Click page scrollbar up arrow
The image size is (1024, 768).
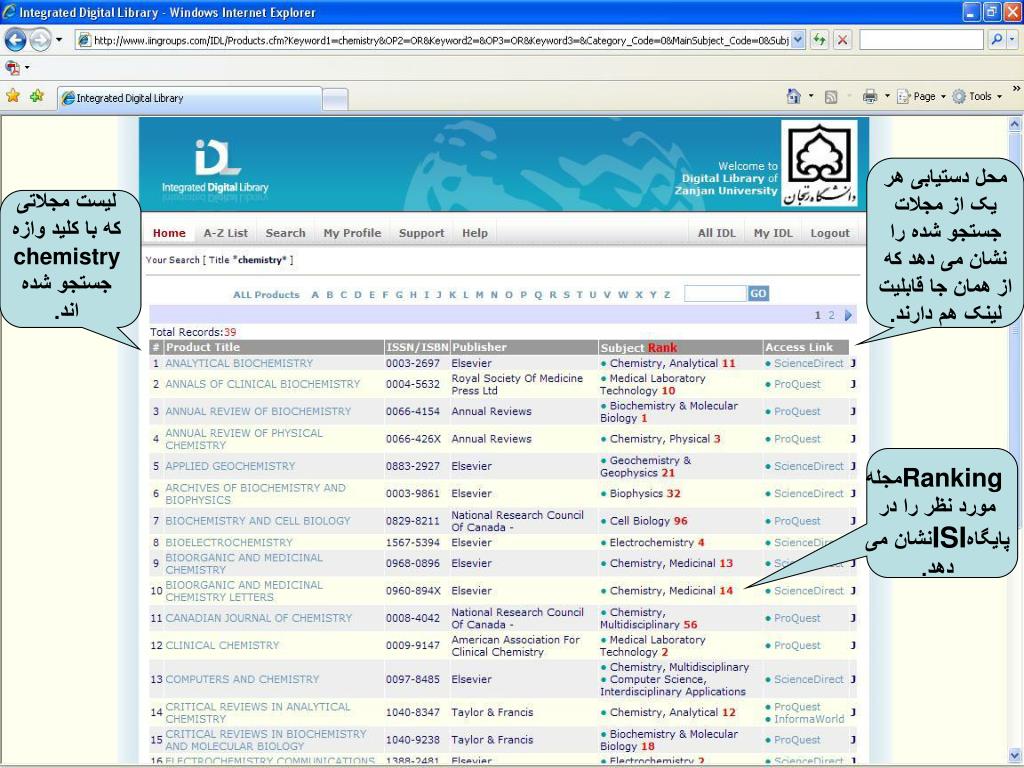point(1015,123)
